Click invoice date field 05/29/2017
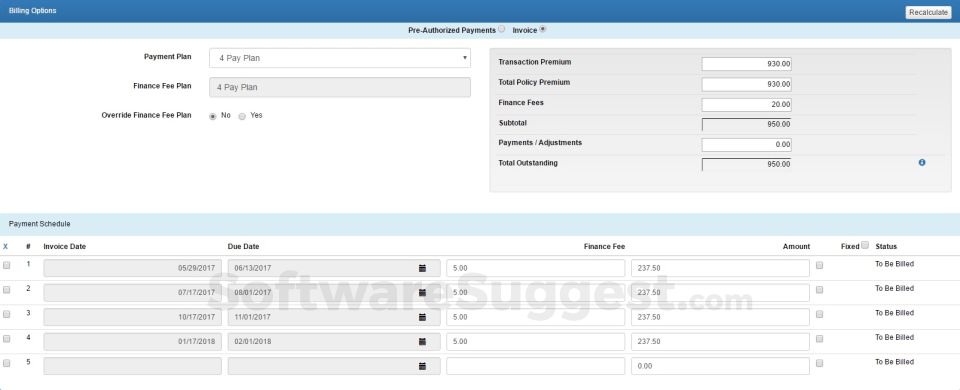This screenshot has height=390, width=960. [132, 268]
